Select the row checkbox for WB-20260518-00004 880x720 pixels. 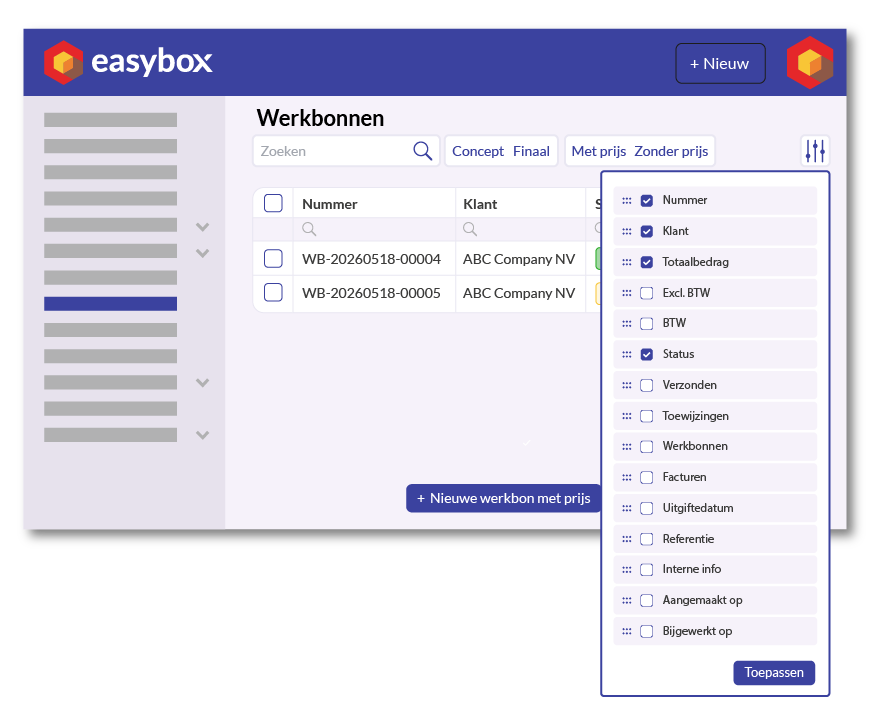(273, 259)
